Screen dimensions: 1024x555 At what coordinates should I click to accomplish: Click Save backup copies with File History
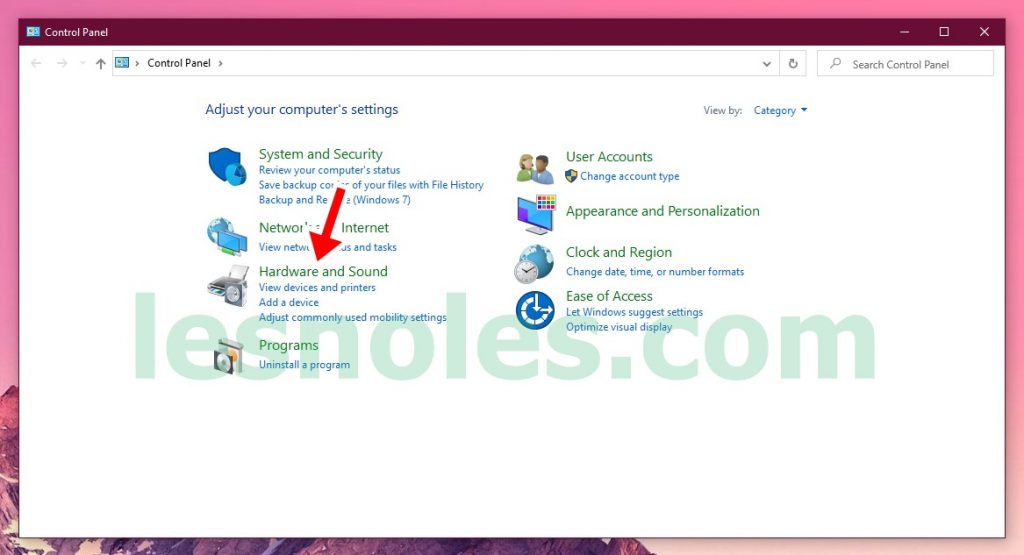(x=371, y=185)
